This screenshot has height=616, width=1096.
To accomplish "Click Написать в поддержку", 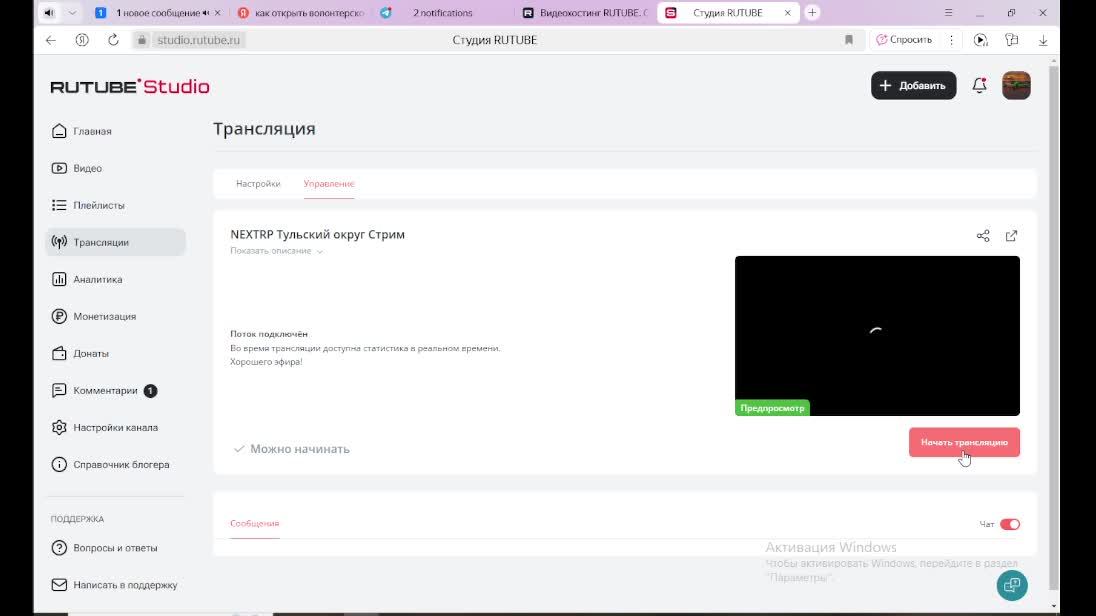I will point(114,585).
